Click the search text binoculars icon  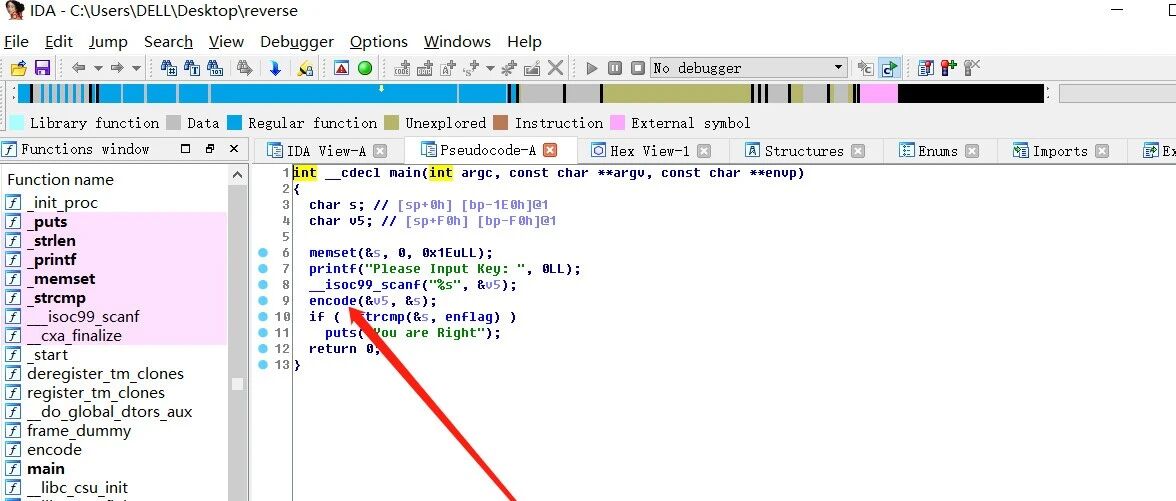(192, 68)
